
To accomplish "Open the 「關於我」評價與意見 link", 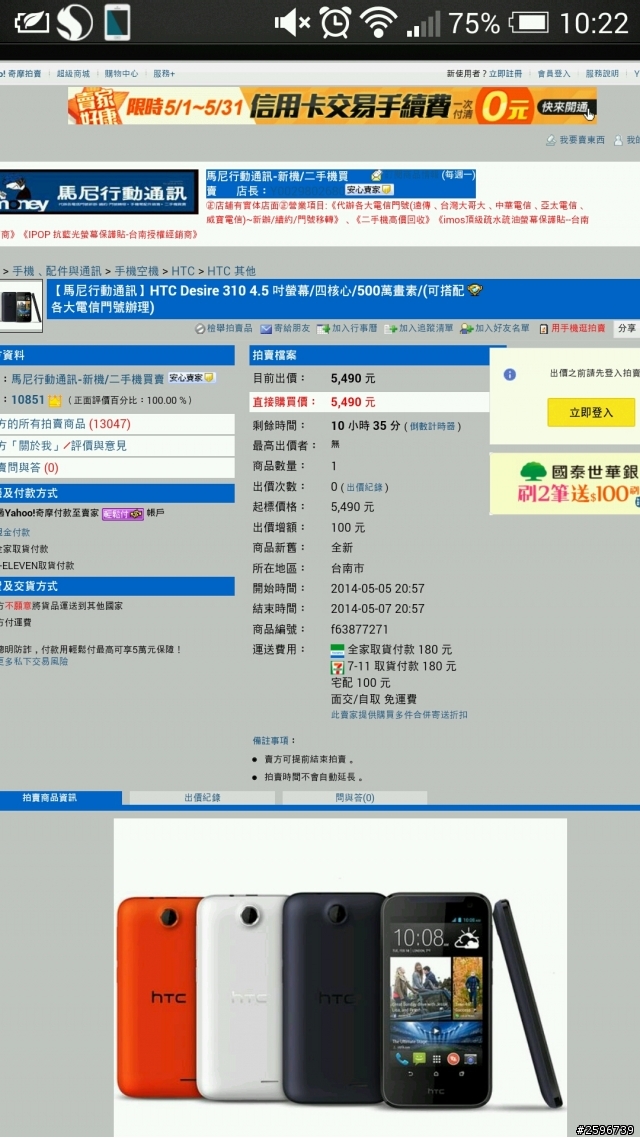I will [x=64, y=446].
